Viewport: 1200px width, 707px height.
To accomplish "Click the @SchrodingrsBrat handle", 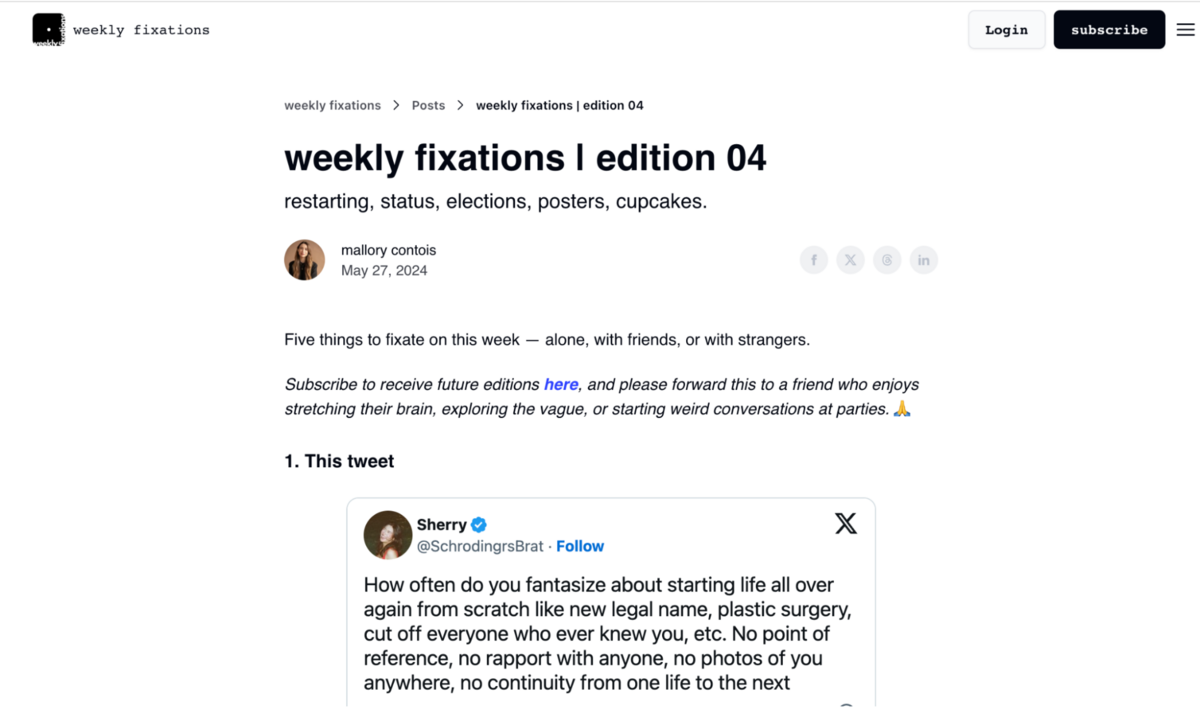I will [x=480, y=546].
